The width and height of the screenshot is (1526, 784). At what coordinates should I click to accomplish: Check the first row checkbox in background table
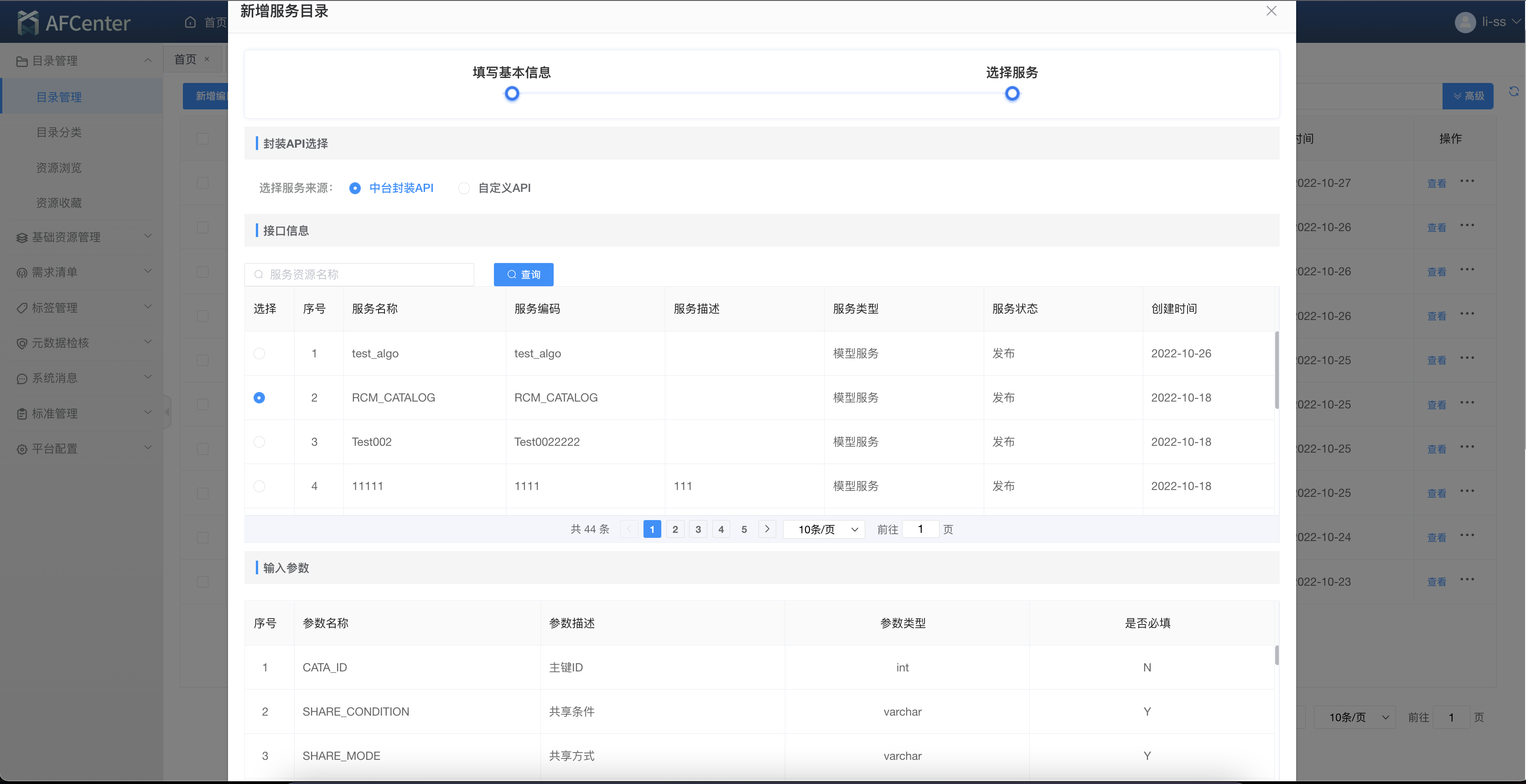[x=202, y=183]
